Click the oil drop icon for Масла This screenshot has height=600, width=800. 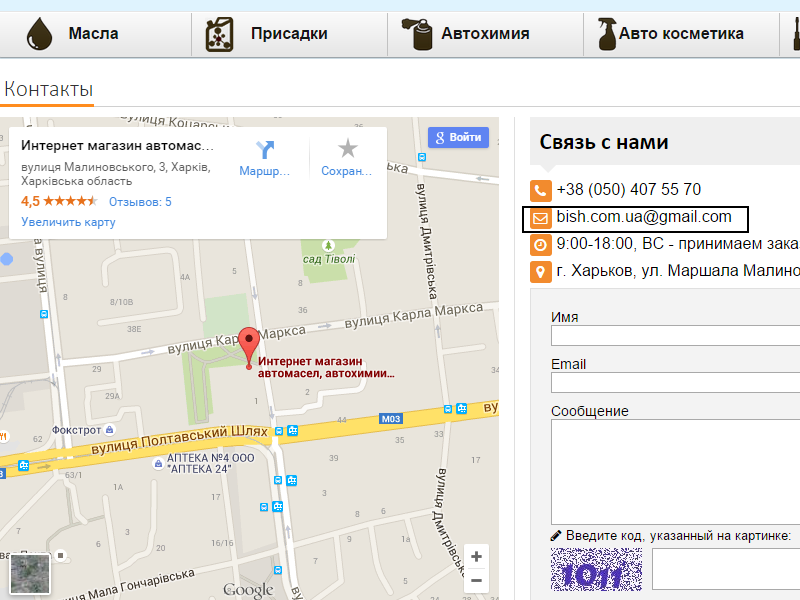point(39,34)
